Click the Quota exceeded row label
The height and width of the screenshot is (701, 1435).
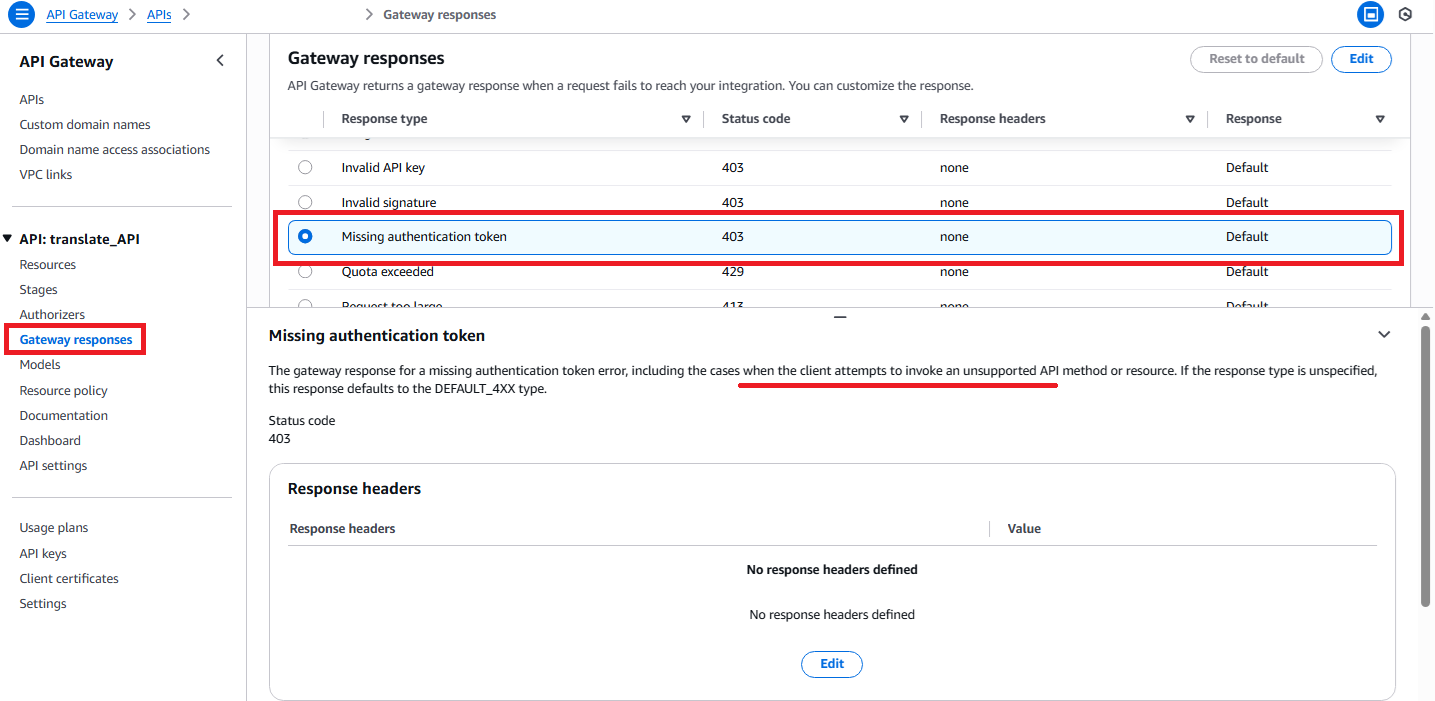387,271
